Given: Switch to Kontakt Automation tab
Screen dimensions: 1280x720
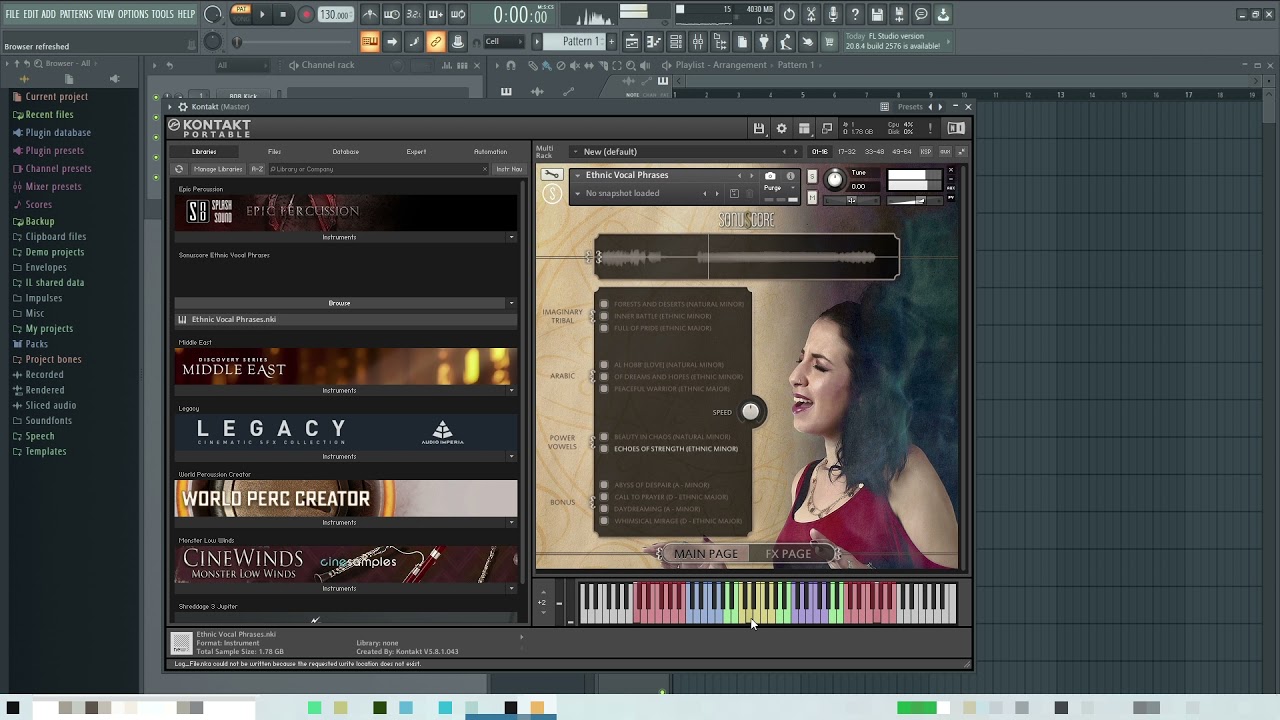Looking at the screenshot, I should tap(490, 152).
